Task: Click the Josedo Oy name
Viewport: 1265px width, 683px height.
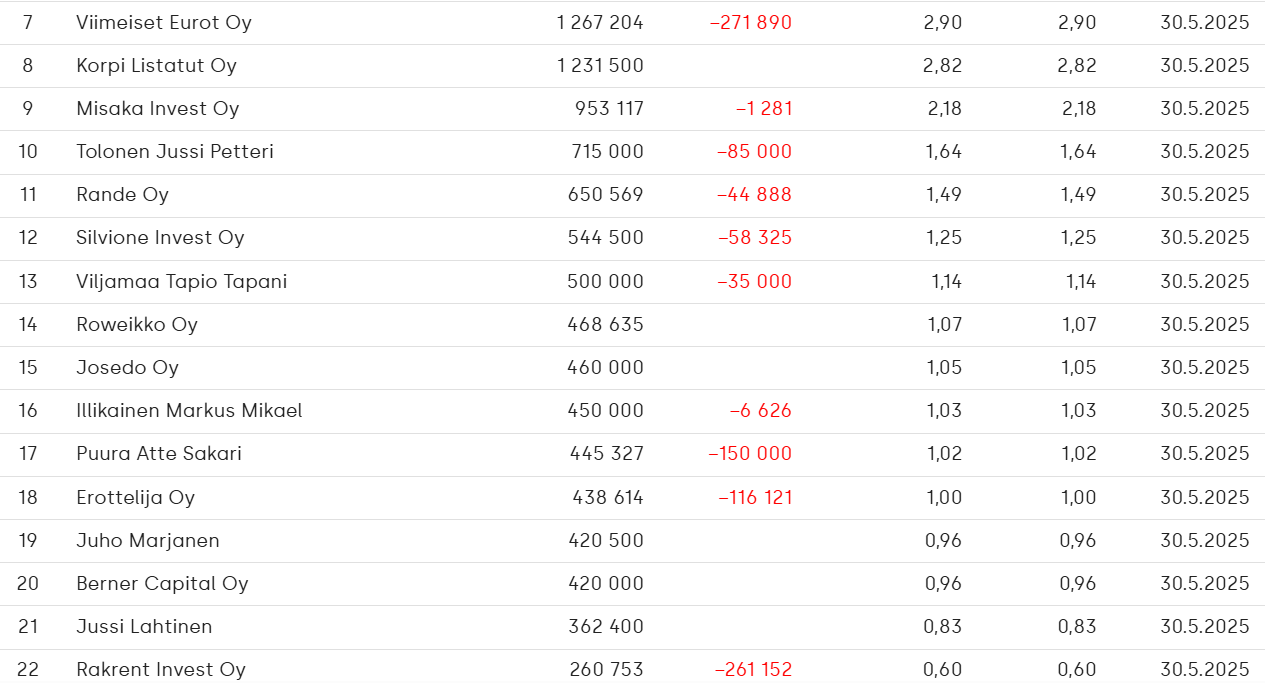Action: click(x=128, y=367)
